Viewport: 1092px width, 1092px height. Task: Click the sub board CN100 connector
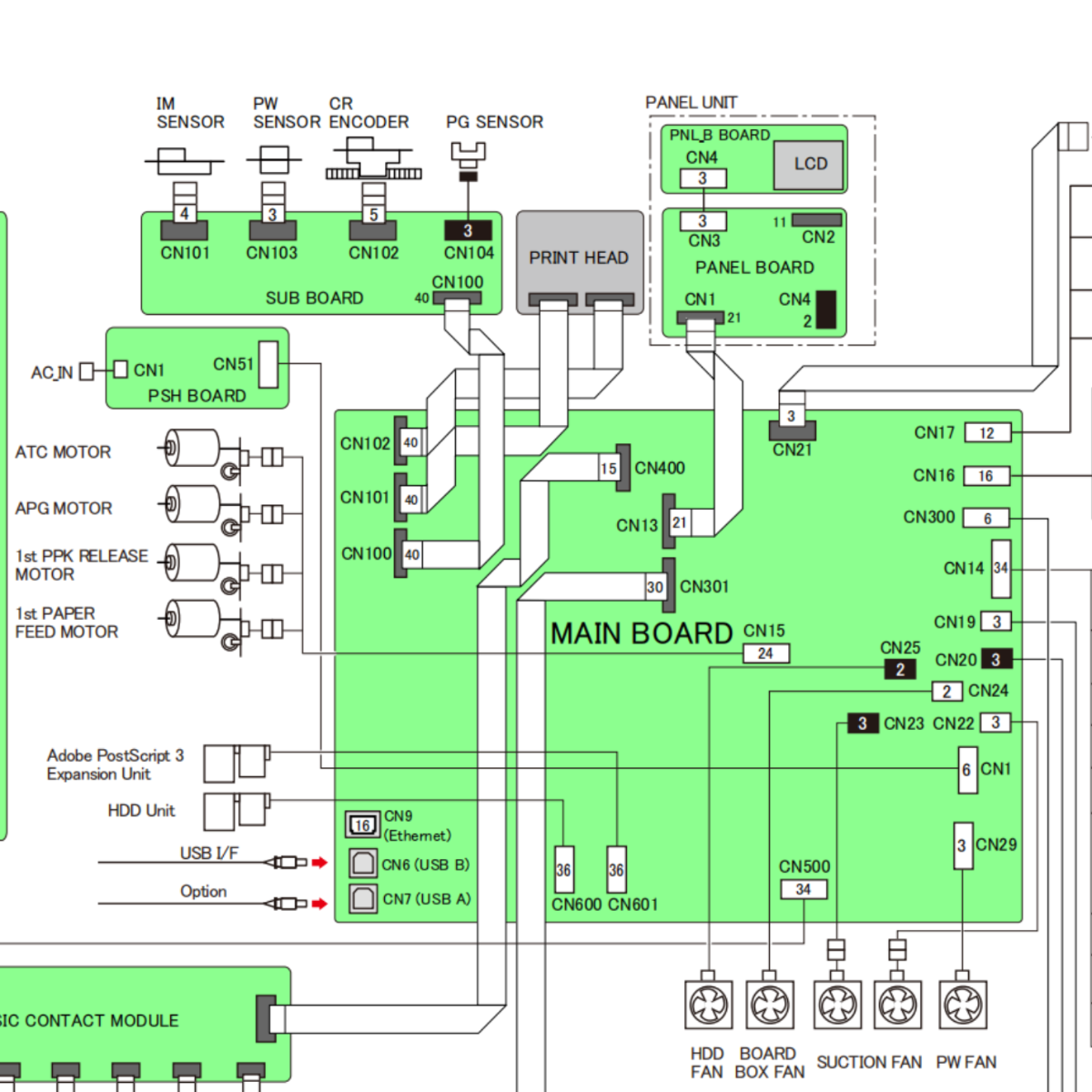pyautogui.click(x=457, y=298)
